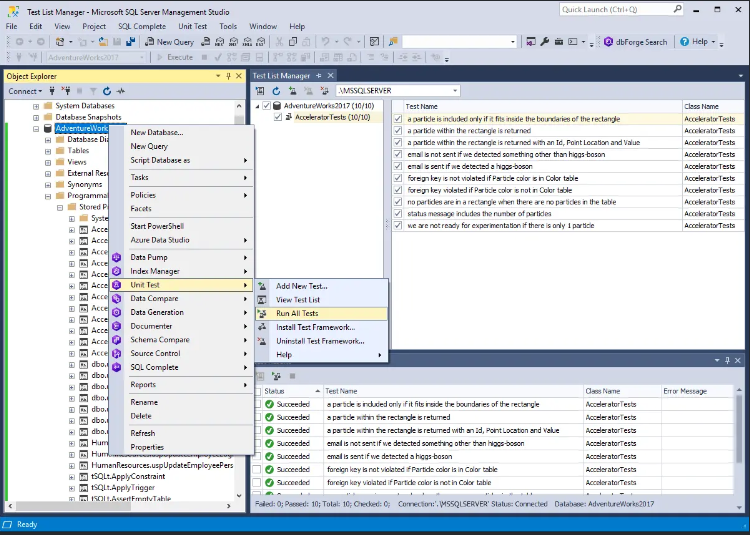Toggle AdventureWorks2017 (10/10) checkbox
The image size is (750, 535).
coord(267,106)
